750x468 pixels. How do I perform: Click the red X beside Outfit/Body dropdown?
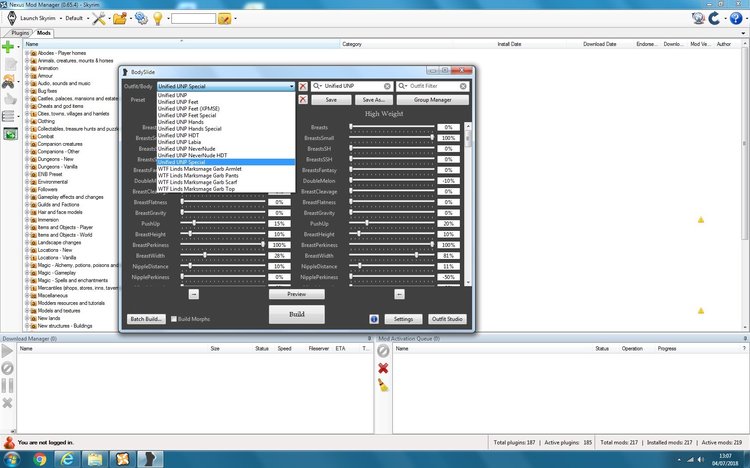click(x=303, y=86)
